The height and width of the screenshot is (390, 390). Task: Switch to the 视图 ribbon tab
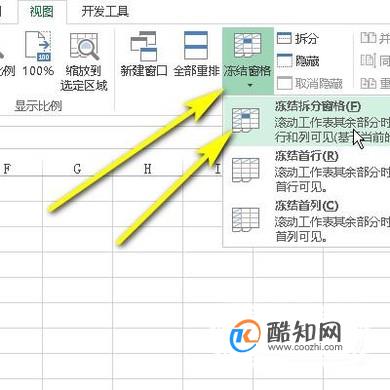point(41,12)
